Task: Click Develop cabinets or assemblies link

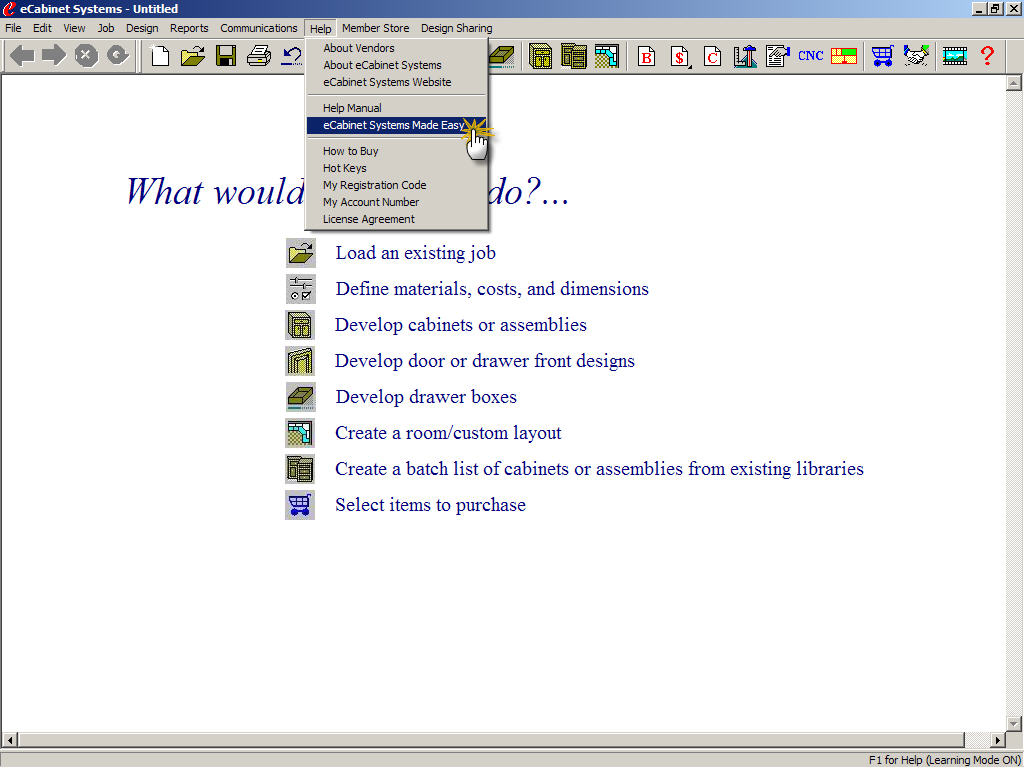Action: (460, 325)
